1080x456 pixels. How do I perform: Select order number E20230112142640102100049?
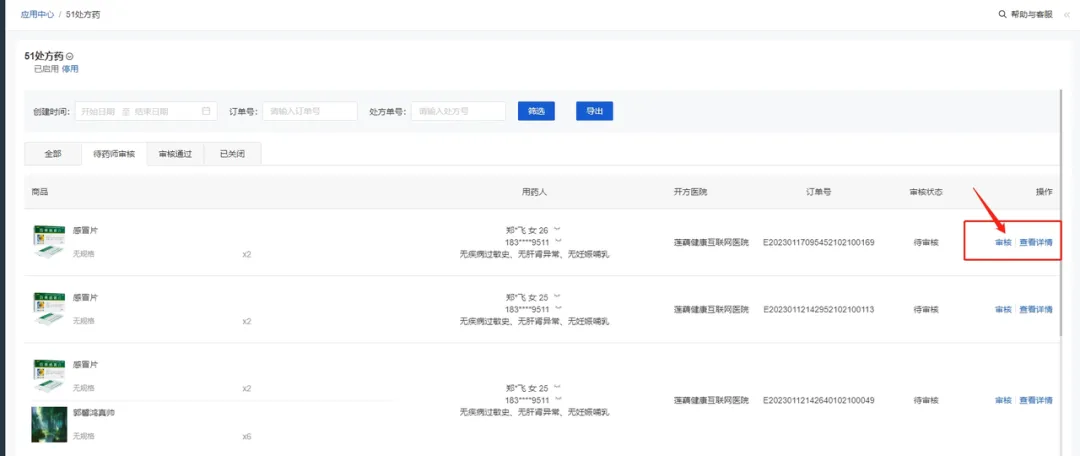(x=818, y=400)
